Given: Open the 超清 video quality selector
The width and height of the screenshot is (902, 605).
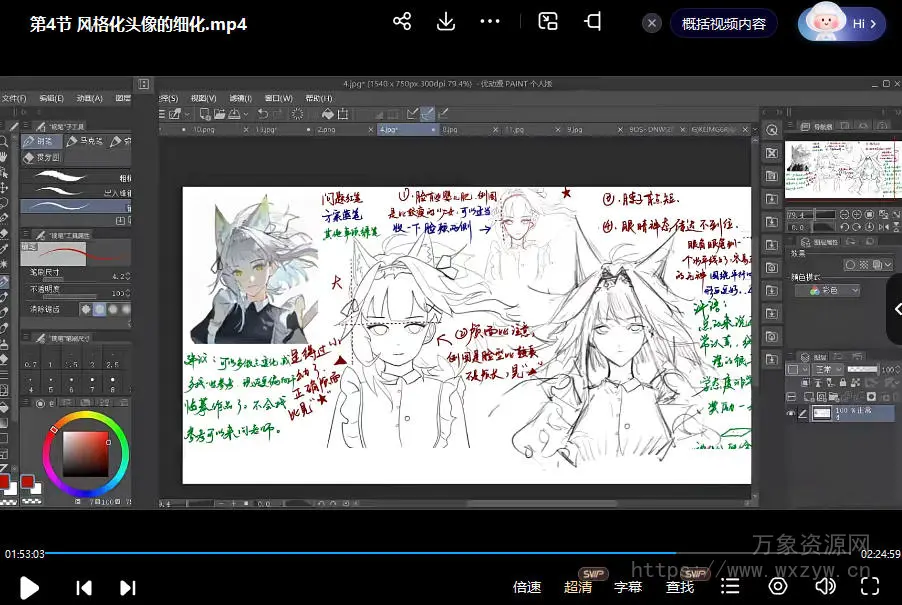Looking at the screenshot, I should tap(578, 587).
